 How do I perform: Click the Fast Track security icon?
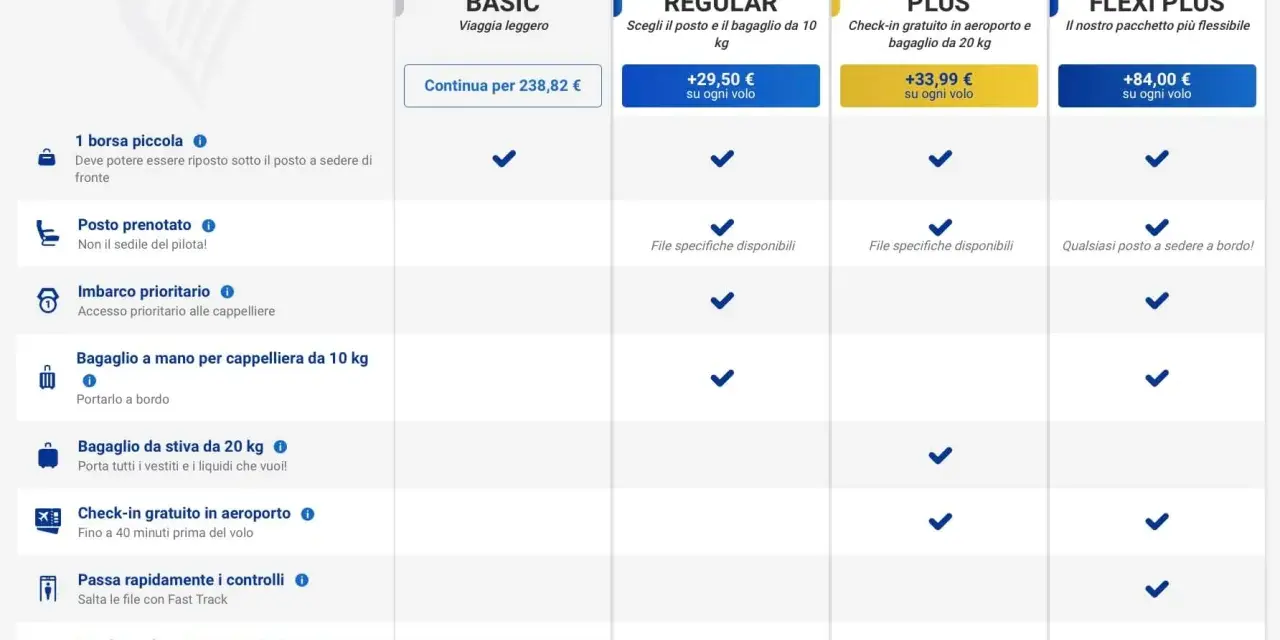coord(47,588)
